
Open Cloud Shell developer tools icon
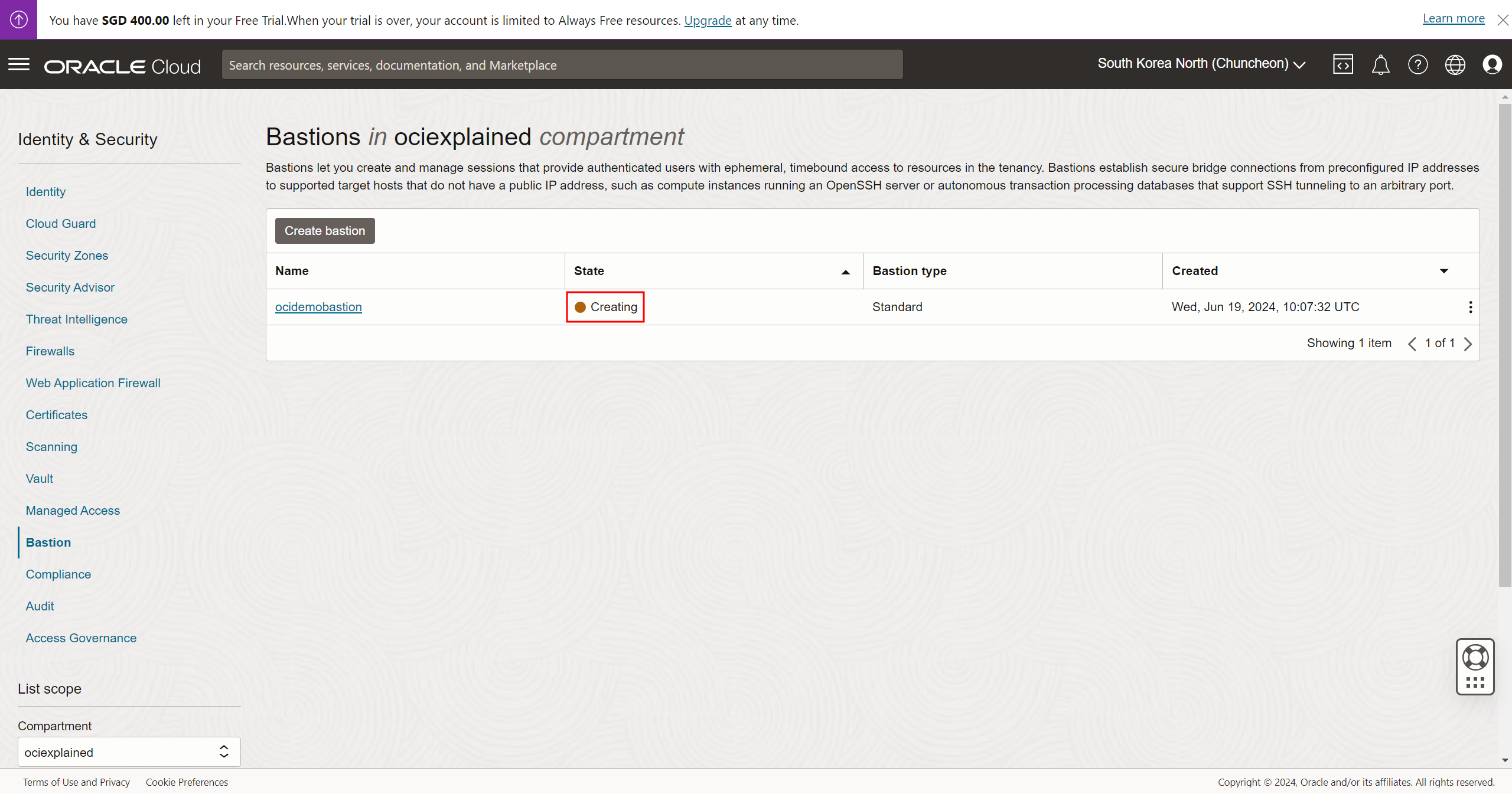pos(1342,64)
